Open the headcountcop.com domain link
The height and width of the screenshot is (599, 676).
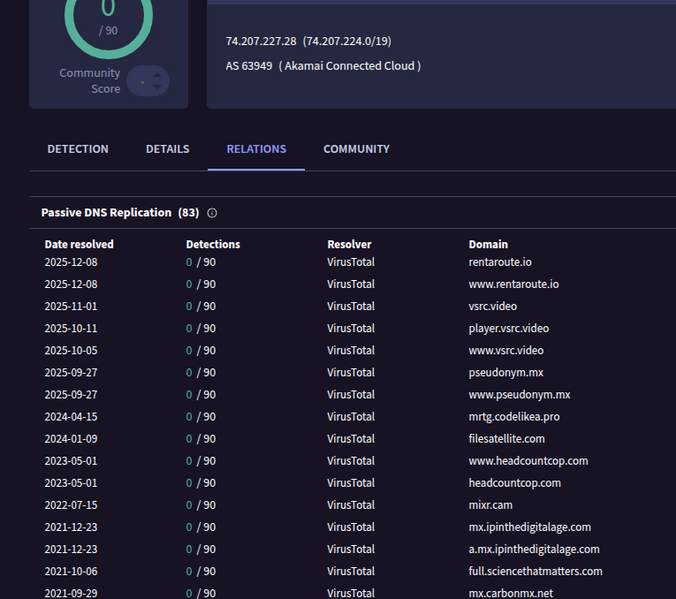pyautogui.click(x=515, y=483)
